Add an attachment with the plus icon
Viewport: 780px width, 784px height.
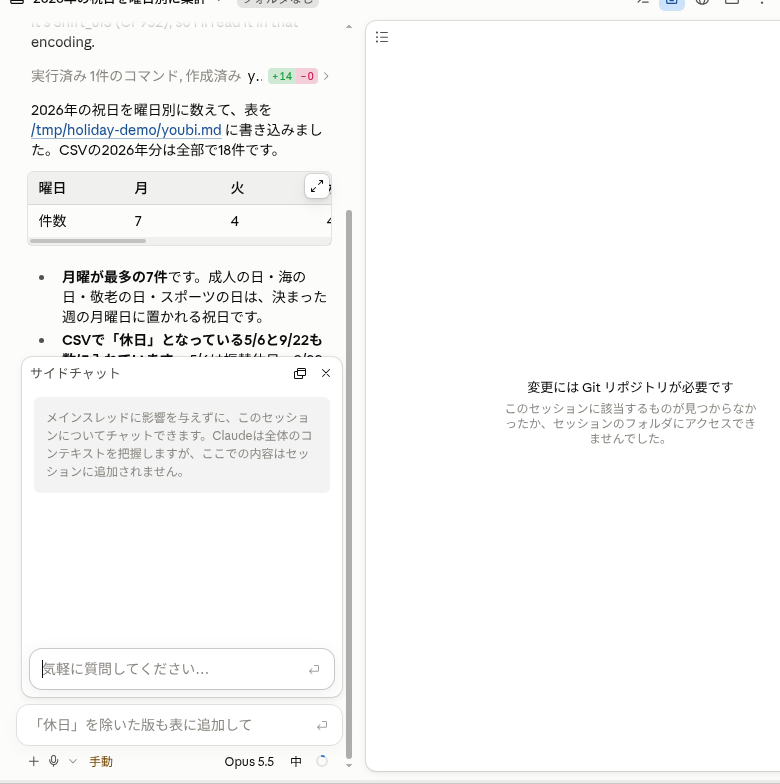[34, 762]
